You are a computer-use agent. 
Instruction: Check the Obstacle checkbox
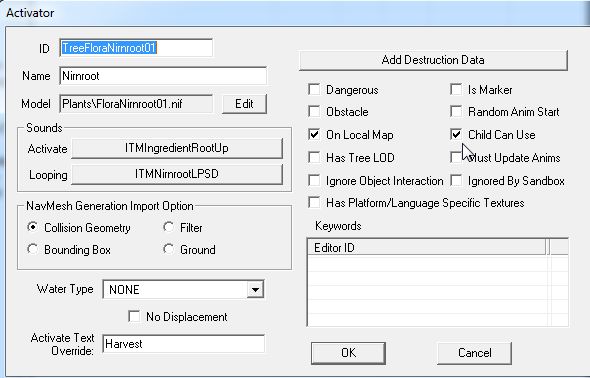point(314,111)
